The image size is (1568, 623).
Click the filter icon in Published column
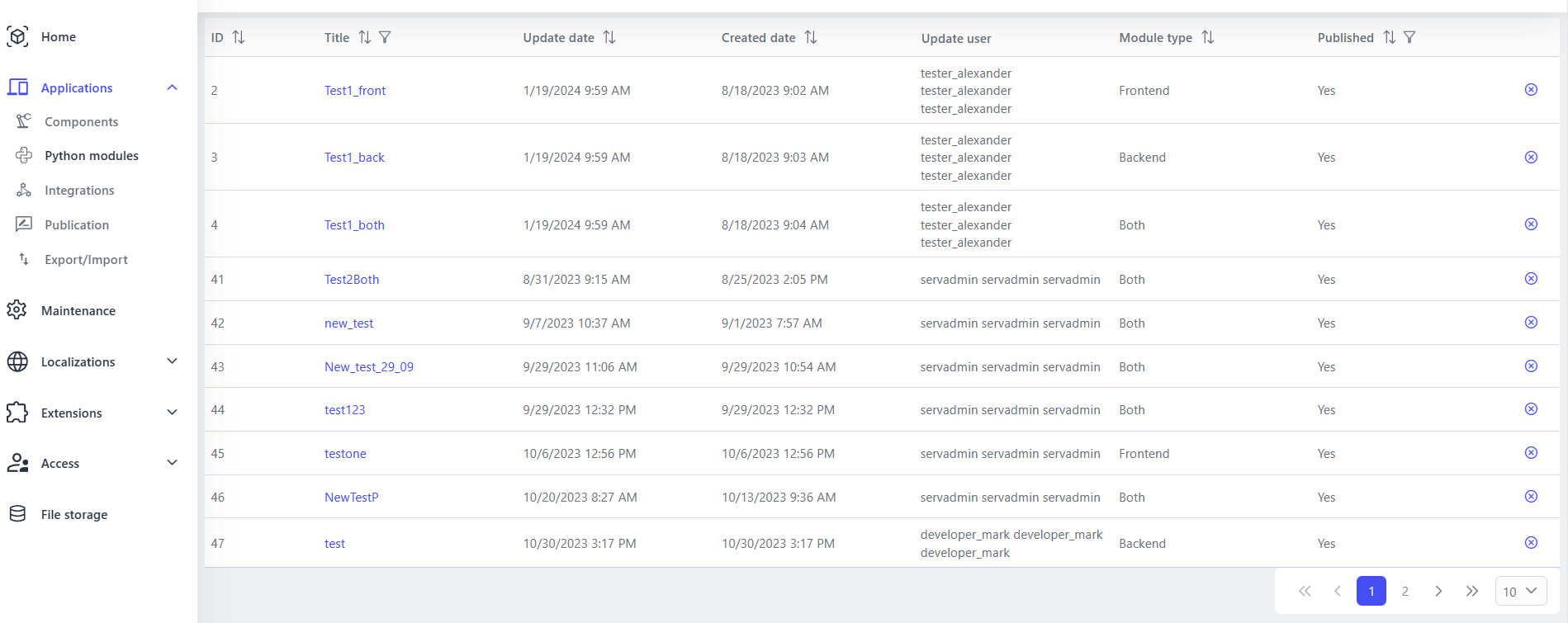coord(1409,37)
